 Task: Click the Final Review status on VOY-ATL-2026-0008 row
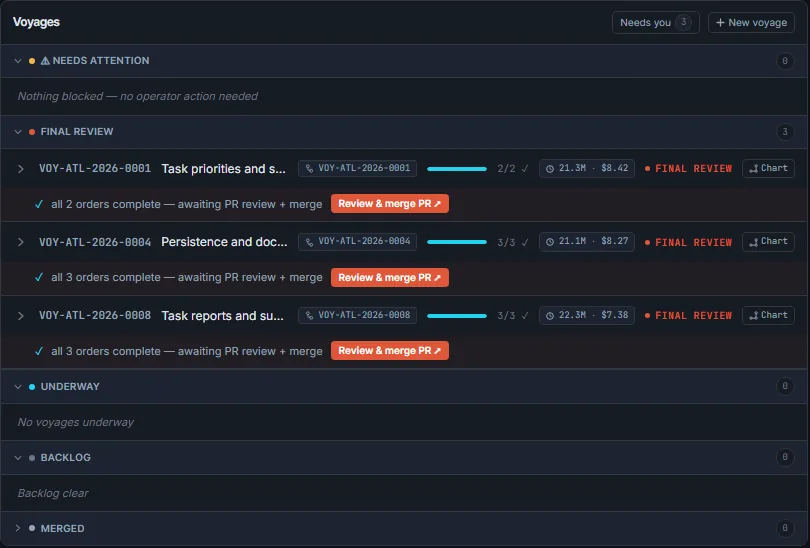688,316
